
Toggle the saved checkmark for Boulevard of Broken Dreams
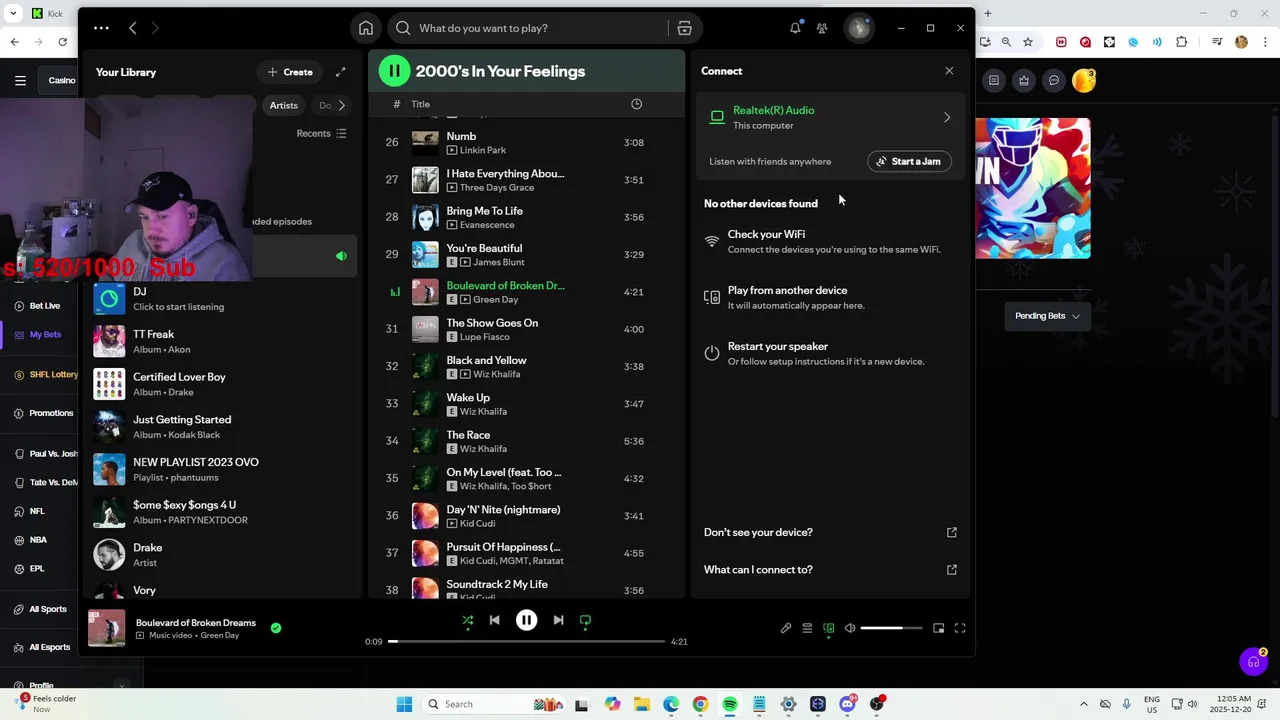(x=276, y=628)
